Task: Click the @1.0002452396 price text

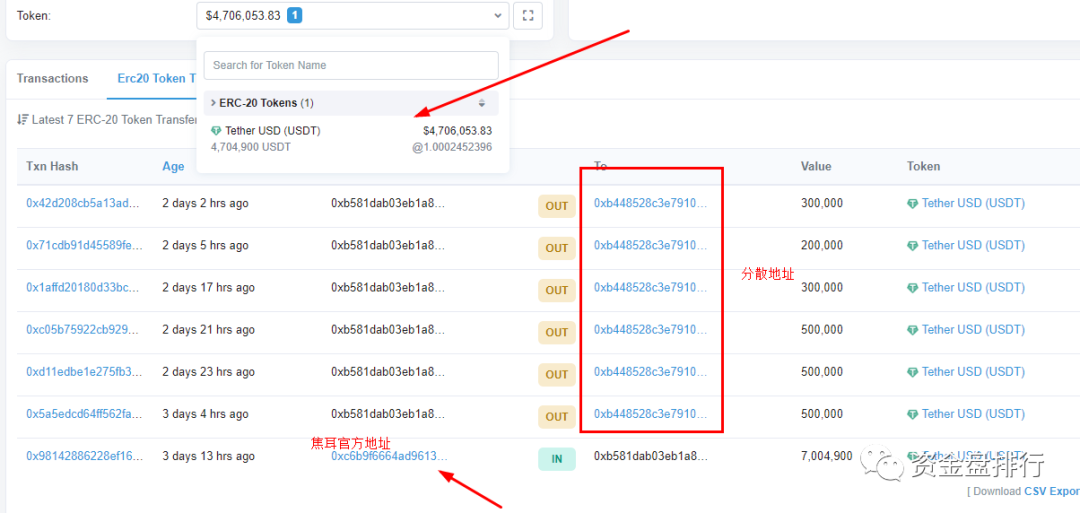Action: point(452,147)
